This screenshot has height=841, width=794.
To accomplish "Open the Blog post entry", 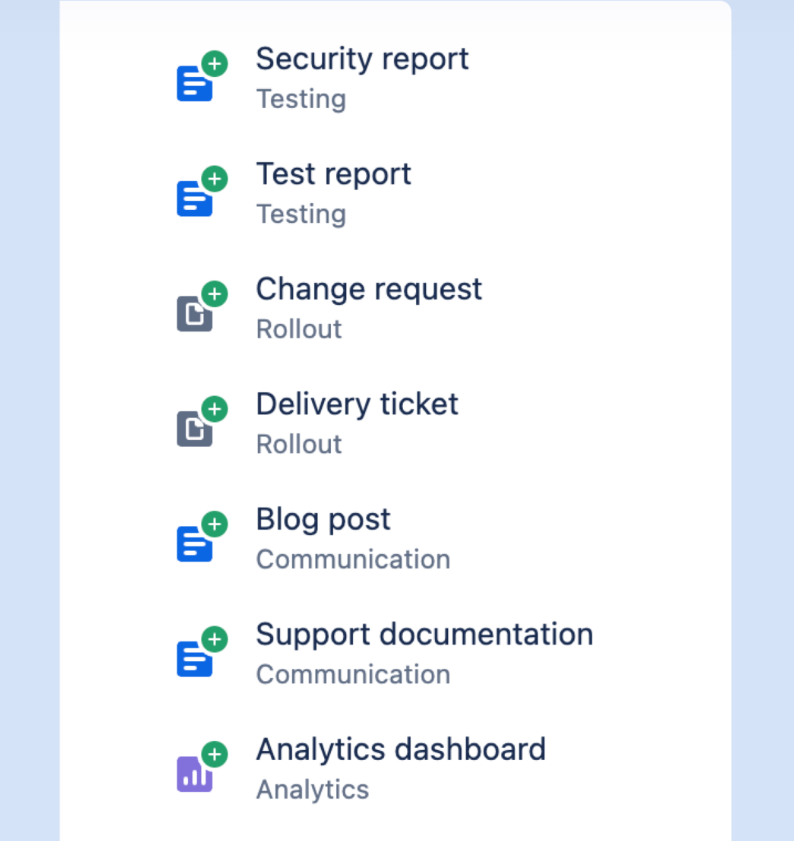I will click(x=323, y=519).
